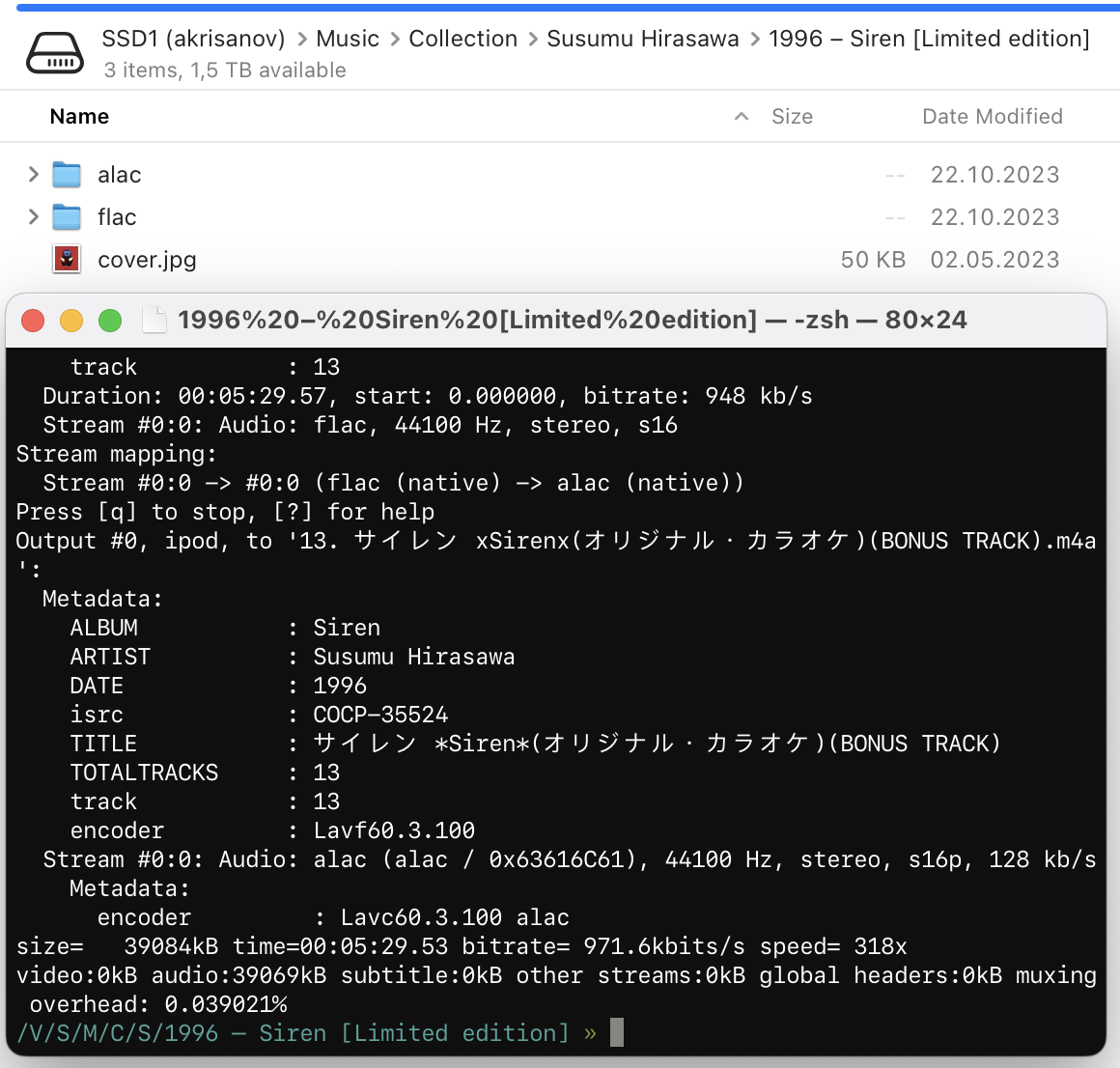1120x1068 pixels.
Task: Sort files by Name column header
Action: click(79, 117)
